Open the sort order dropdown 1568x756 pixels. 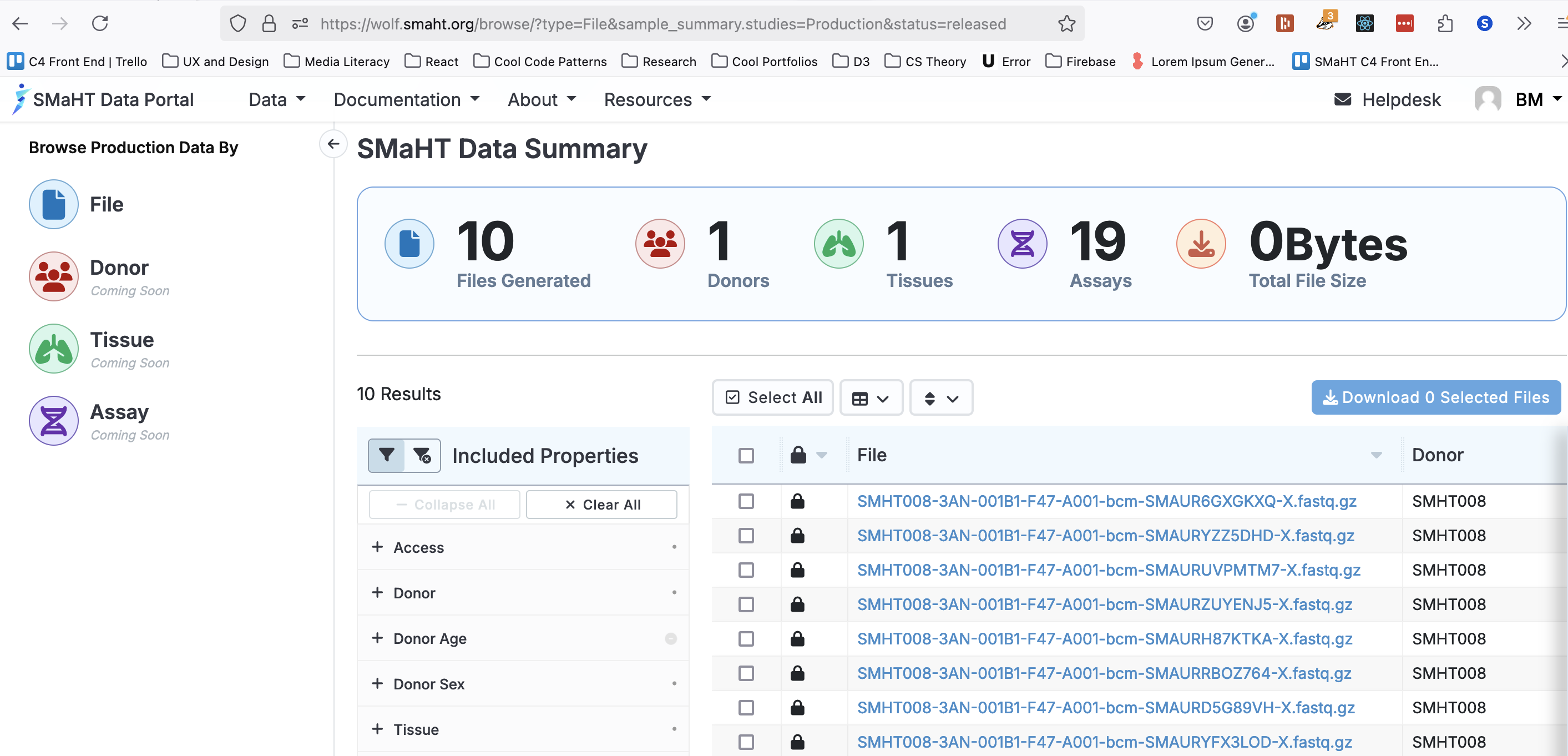[941, 398]
